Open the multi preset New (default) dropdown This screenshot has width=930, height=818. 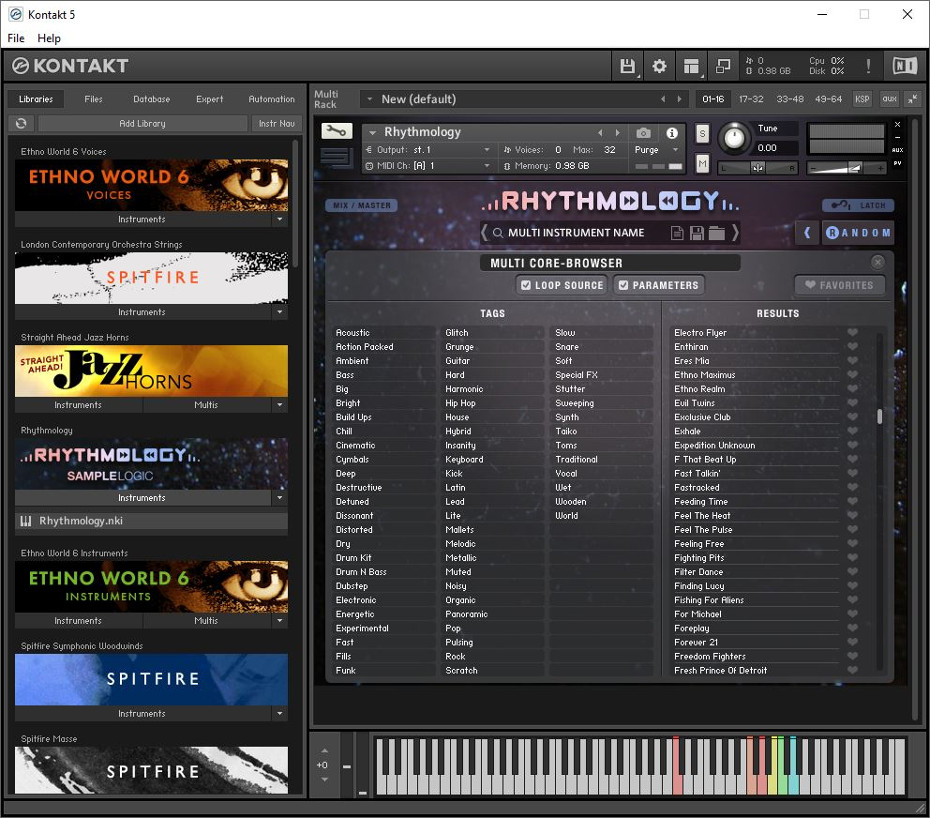[370, 99]
